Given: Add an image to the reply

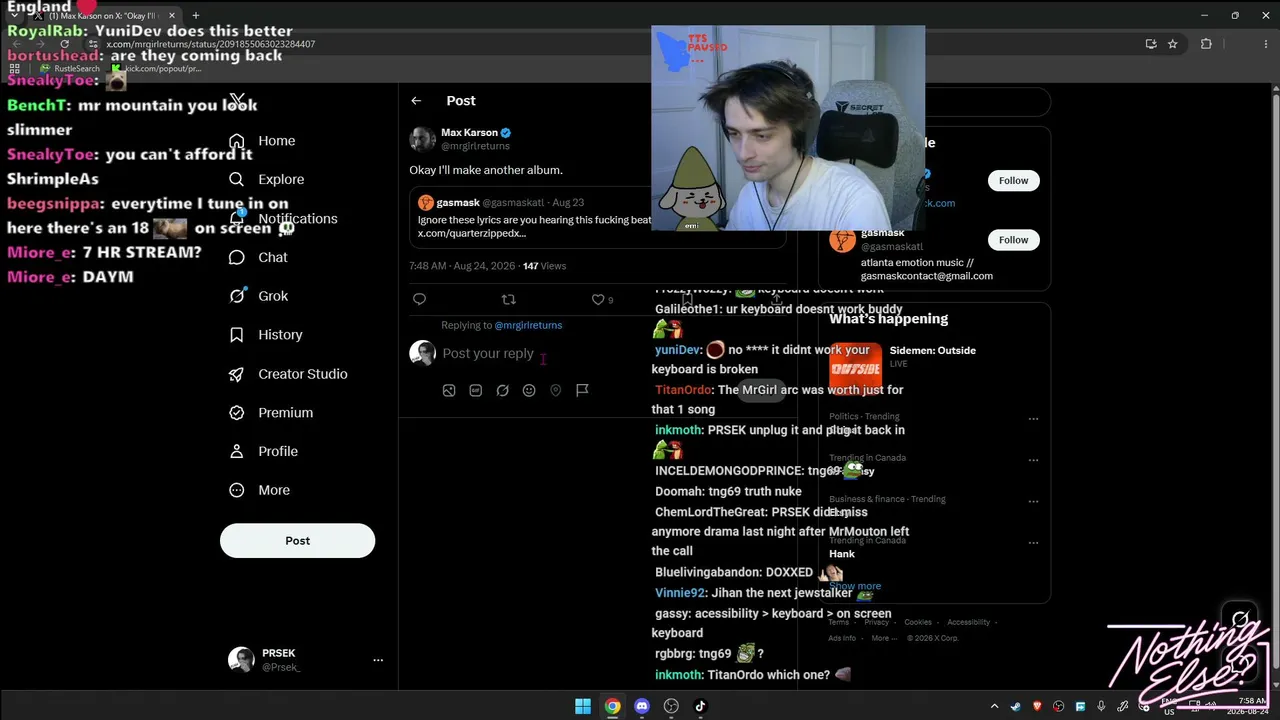Looking at the screenshot, I should tap(449, 390).
